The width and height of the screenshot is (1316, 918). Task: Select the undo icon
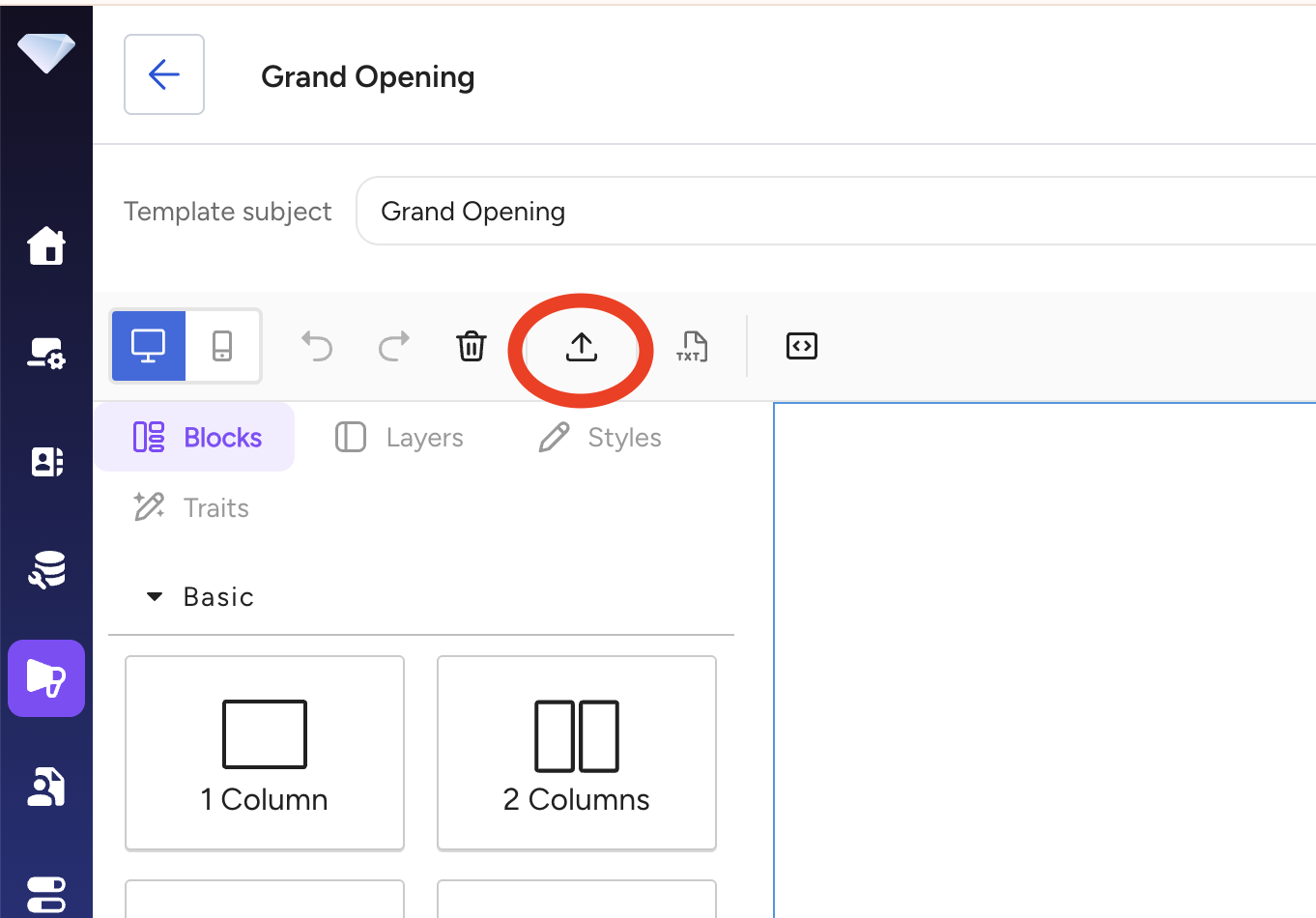(317, 346)
